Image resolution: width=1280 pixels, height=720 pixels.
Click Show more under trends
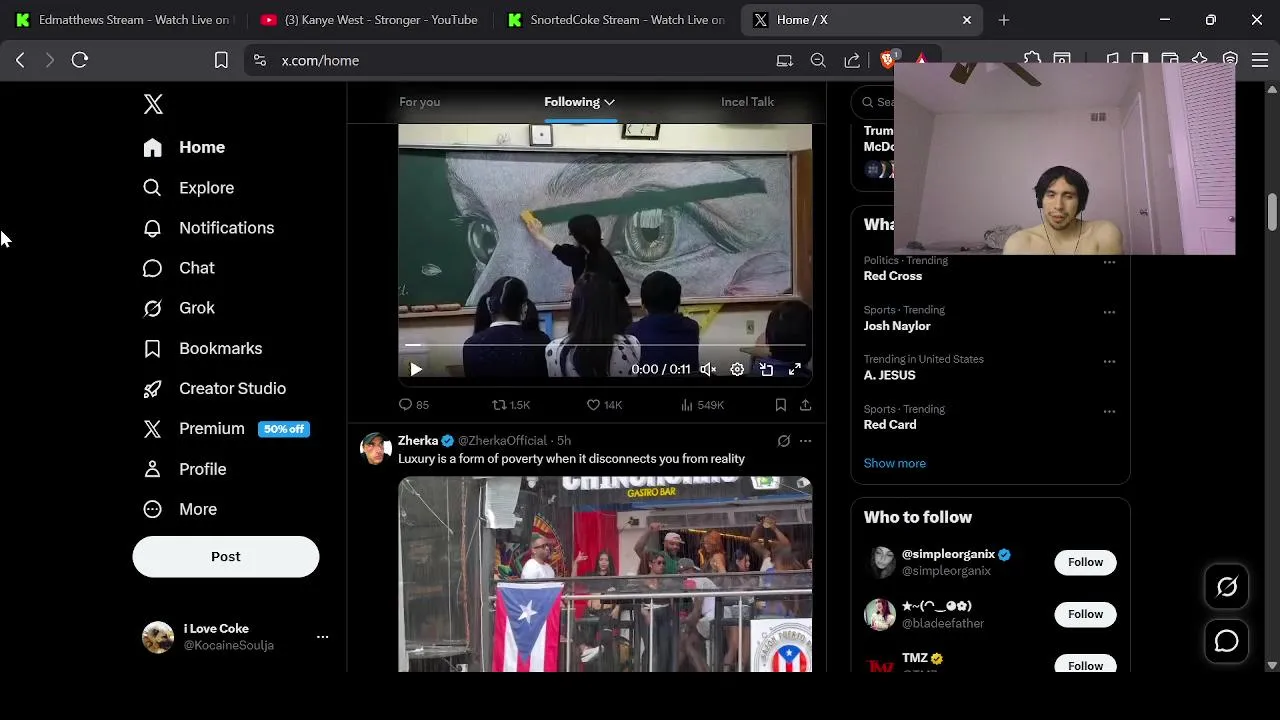click(895, 463)
